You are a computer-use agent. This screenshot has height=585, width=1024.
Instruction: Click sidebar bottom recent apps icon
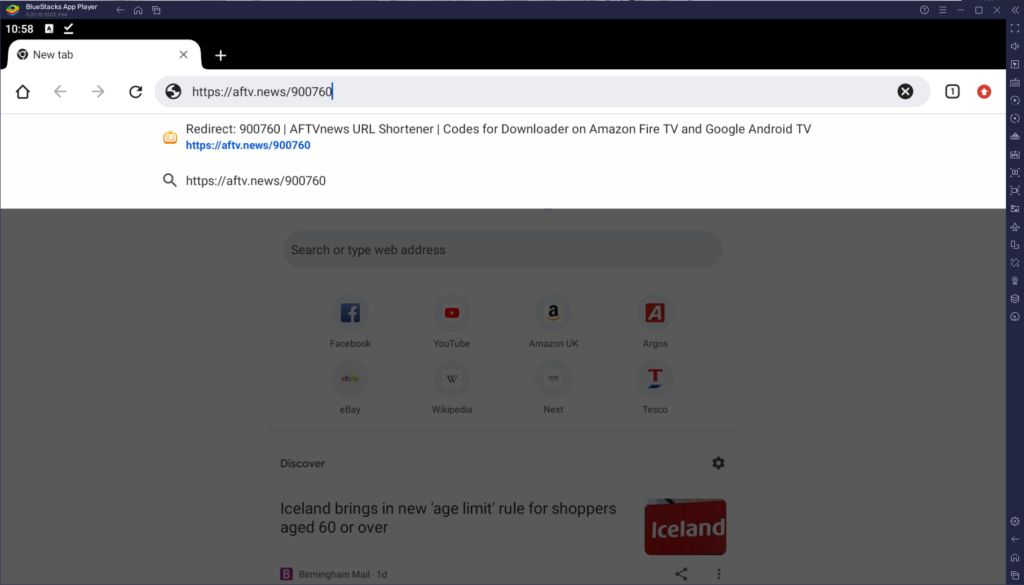1015,575
